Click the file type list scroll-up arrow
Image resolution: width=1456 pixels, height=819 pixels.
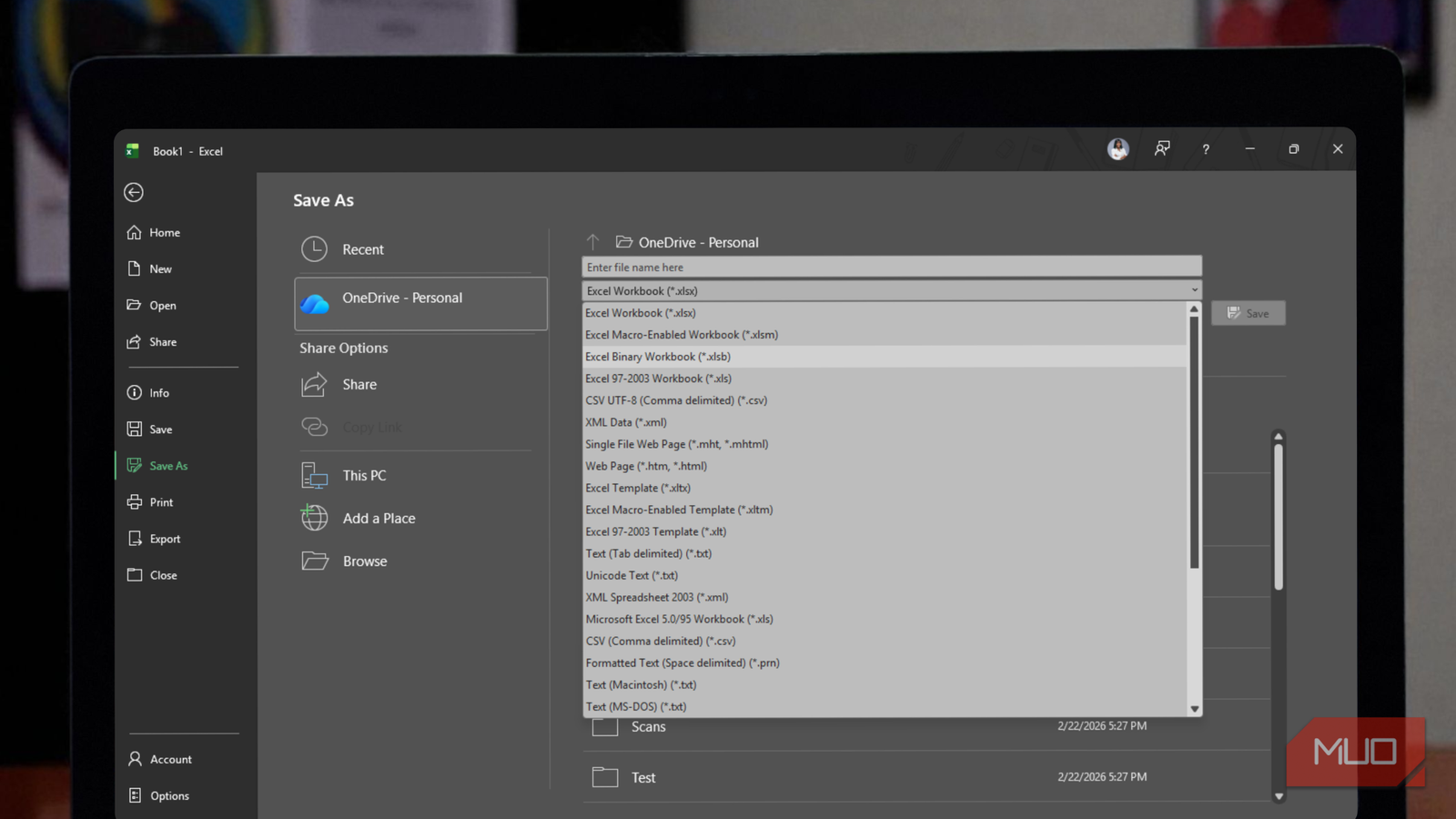(x=1194, y=309)
